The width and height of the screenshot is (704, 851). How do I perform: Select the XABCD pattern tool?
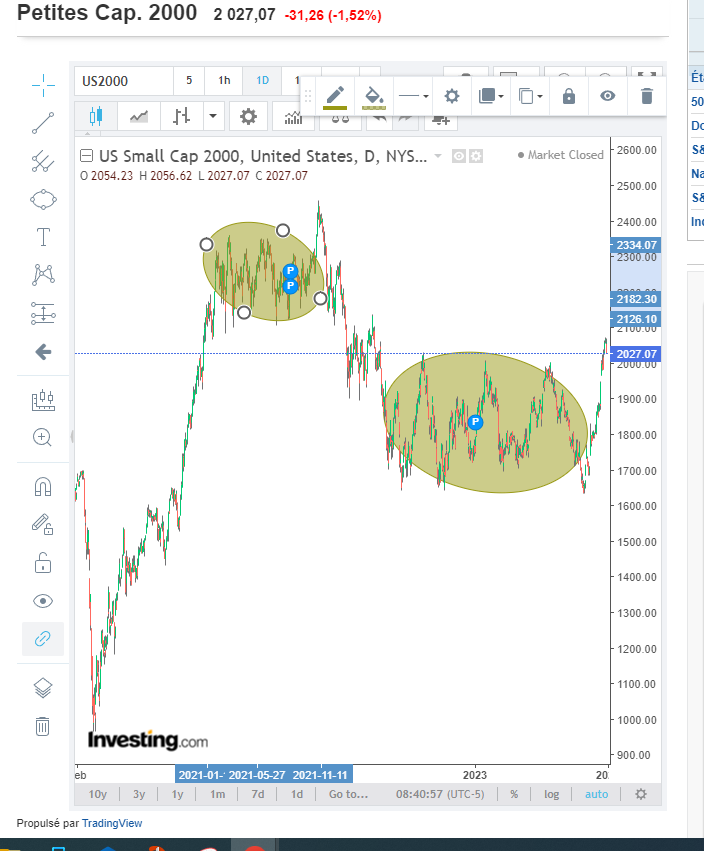pos(43,275)
